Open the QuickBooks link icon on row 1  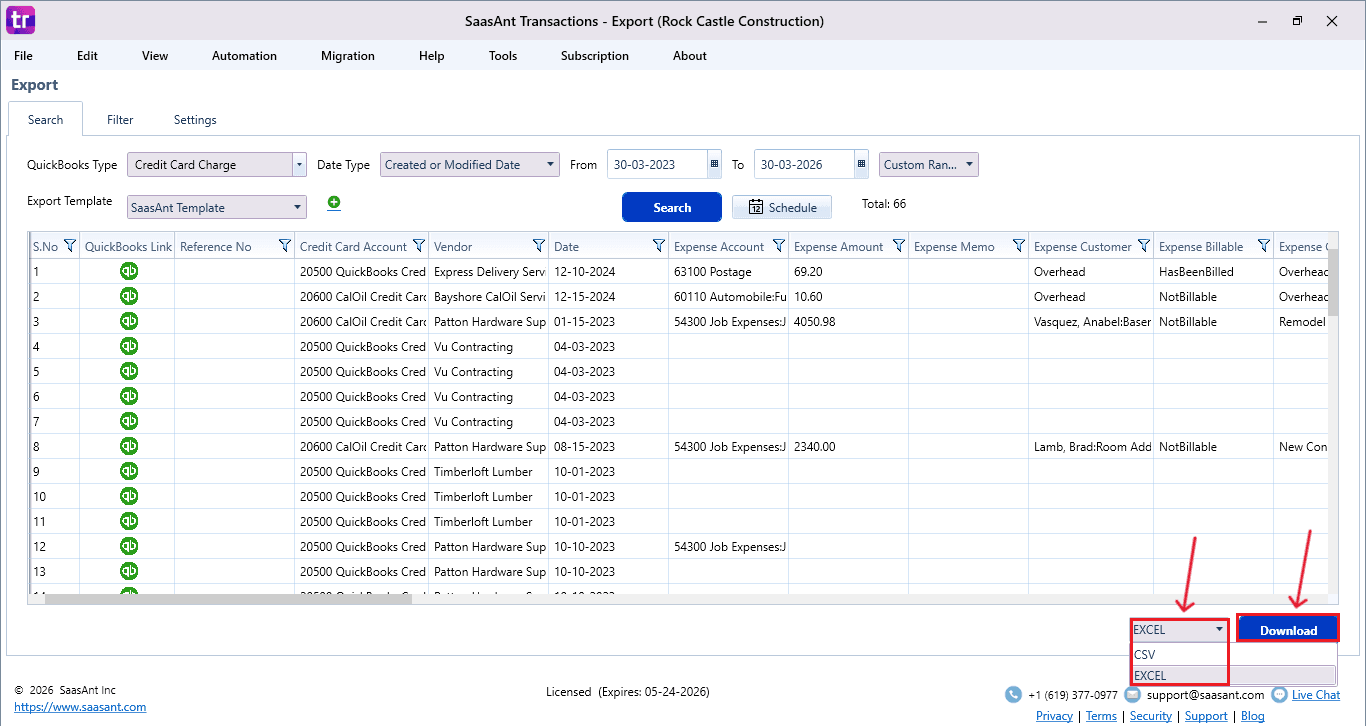click(128, 271)
